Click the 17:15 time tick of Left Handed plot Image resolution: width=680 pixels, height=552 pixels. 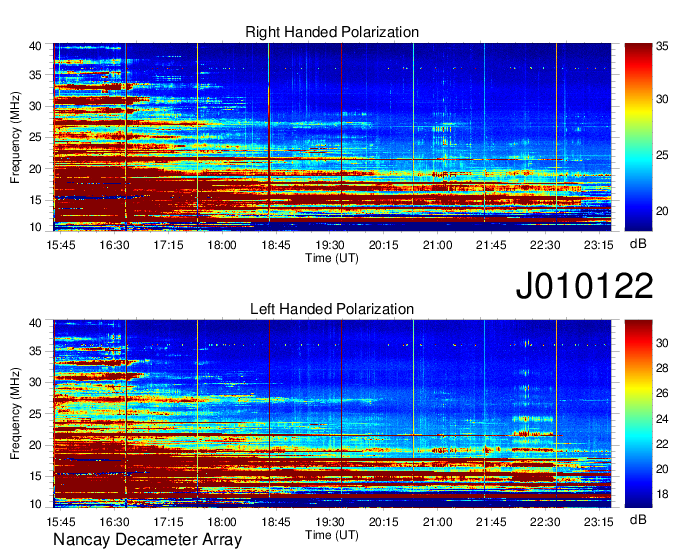168,522
